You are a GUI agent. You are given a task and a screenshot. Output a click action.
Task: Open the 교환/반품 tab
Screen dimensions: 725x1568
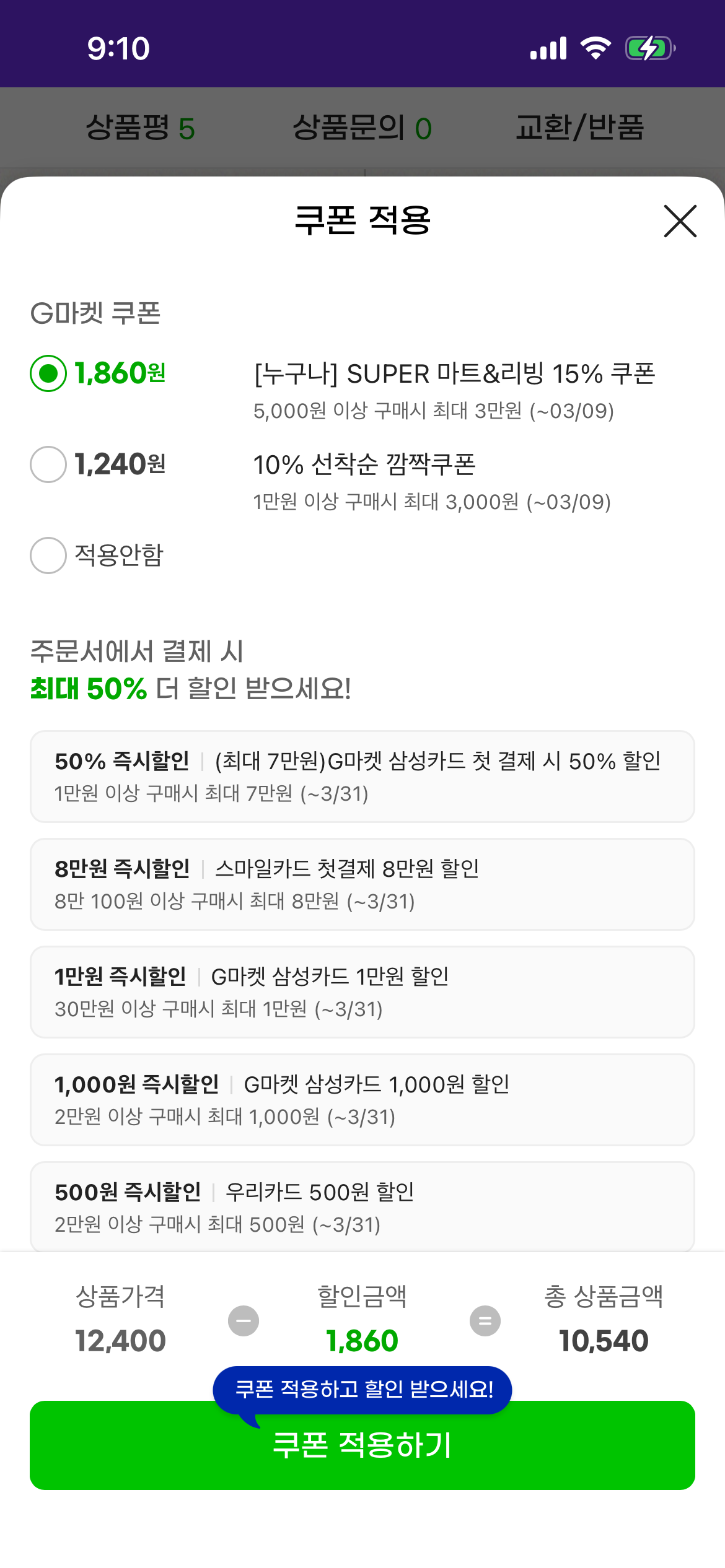580,128
